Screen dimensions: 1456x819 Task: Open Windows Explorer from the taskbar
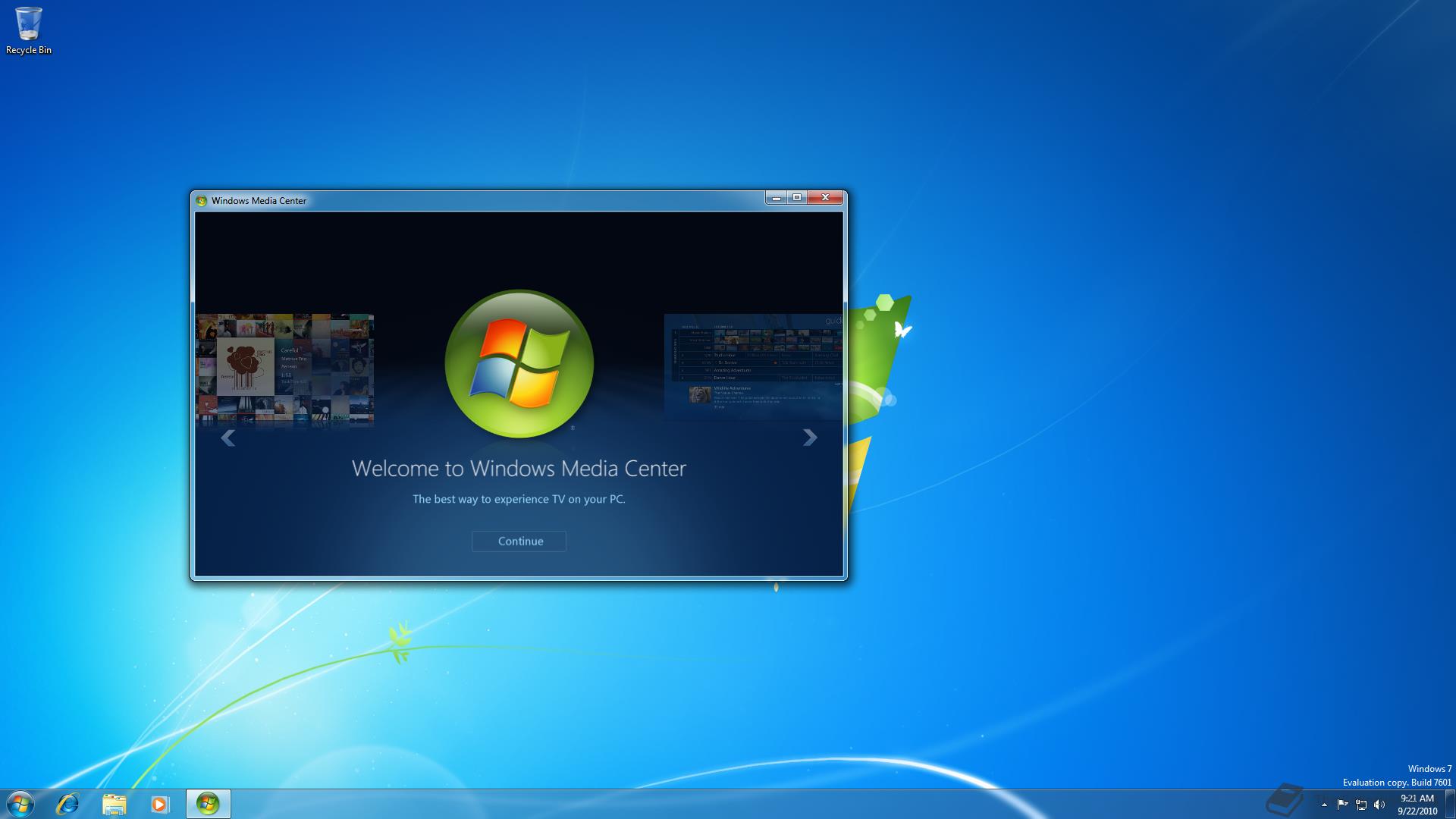click(x=114, y=804)
